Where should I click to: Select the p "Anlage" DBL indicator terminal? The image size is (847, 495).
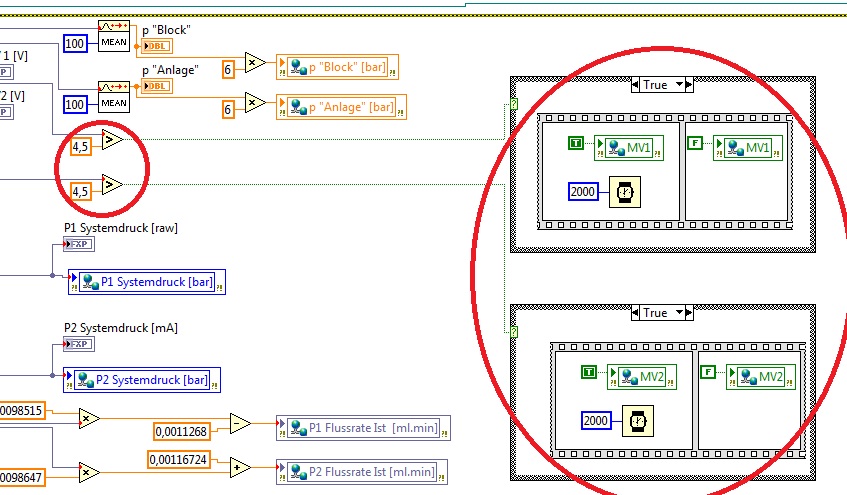pyautogui.click(x=157, y=86)
